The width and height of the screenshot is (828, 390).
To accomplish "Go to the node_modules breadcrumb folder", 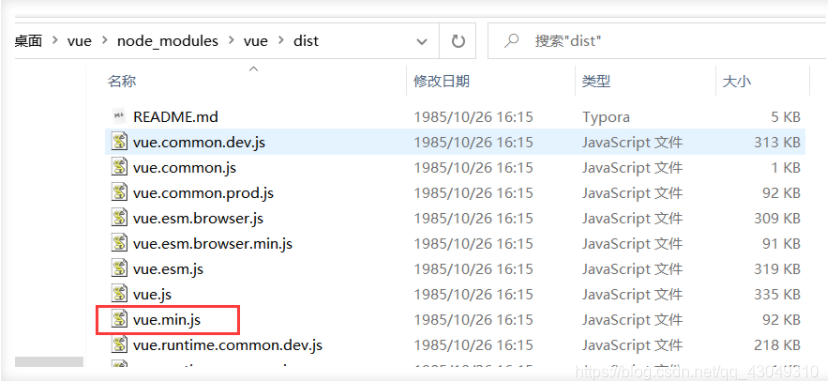I will coord(167,41).
